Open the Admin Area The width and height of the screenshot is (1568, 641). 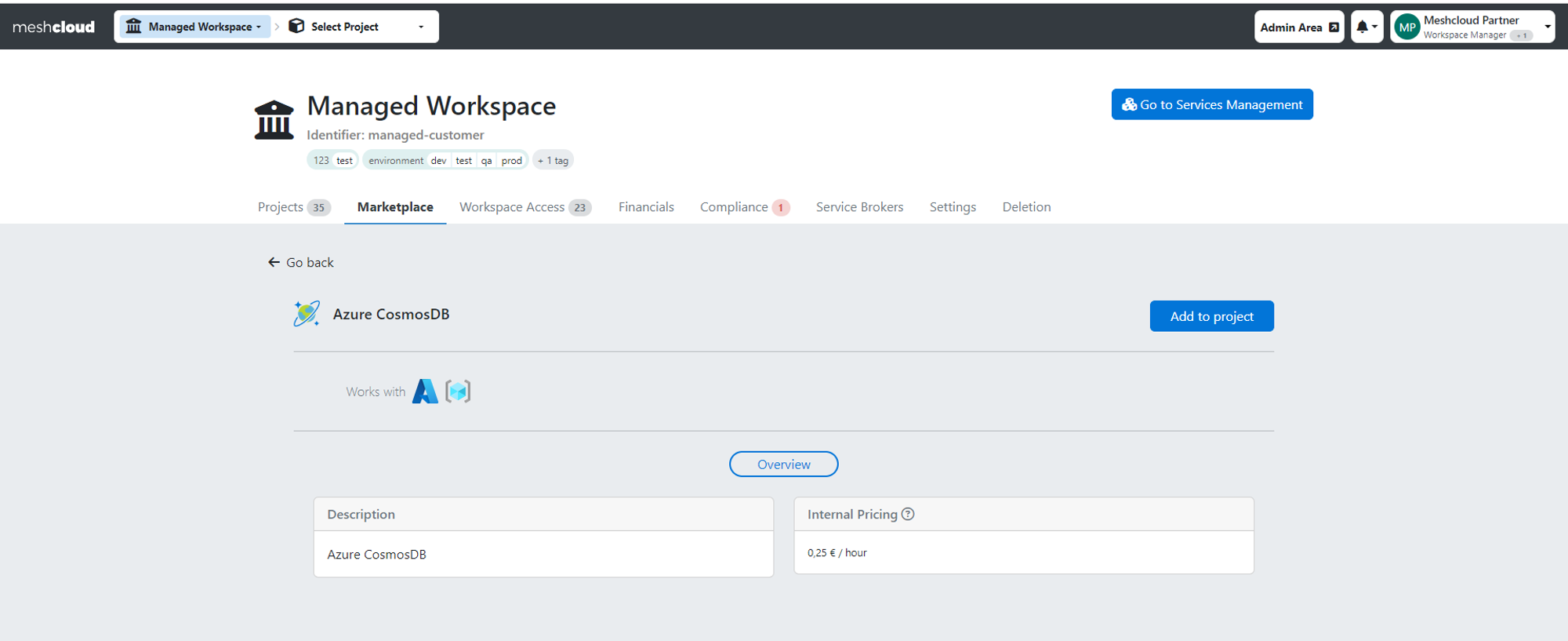coord(1299,27)
